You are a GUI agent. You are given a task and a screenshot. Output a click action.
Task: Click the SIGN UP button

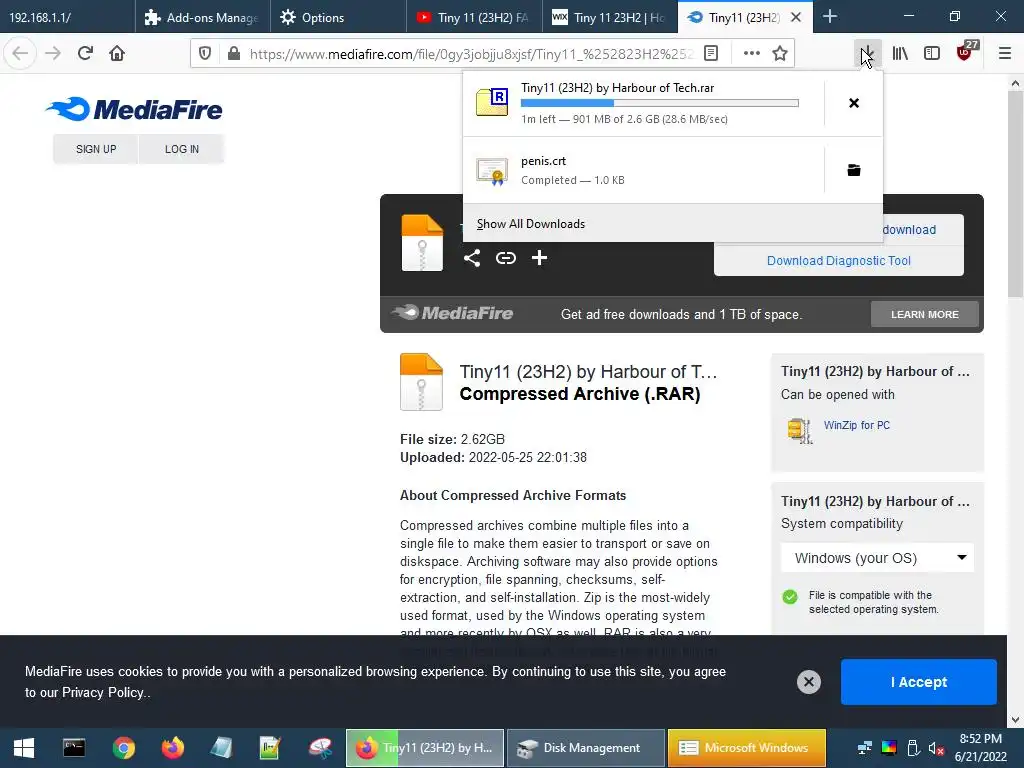[96, 149]
